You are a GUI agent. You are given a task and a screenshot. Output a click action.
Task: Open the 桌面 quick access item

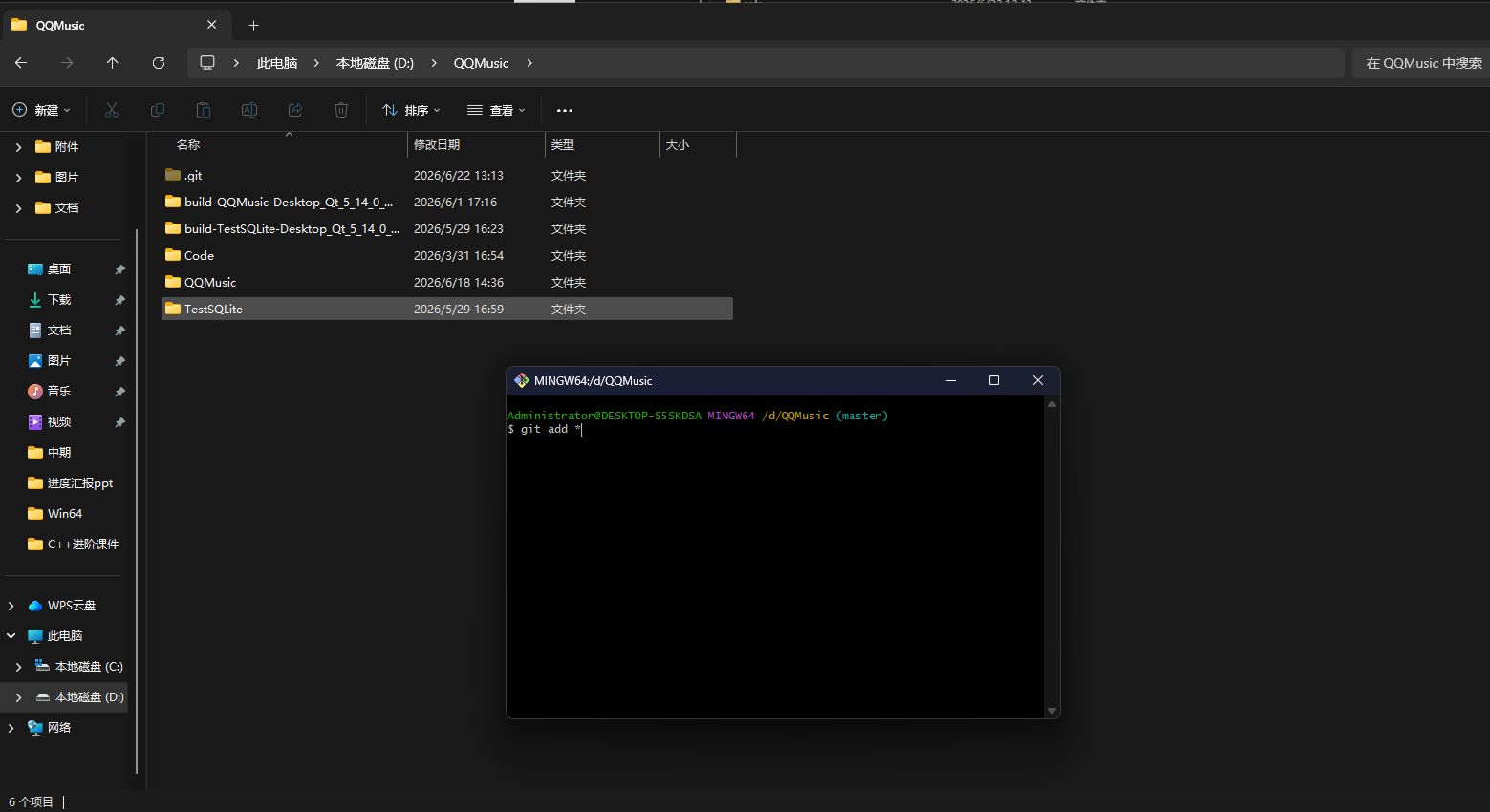[59, 269]
